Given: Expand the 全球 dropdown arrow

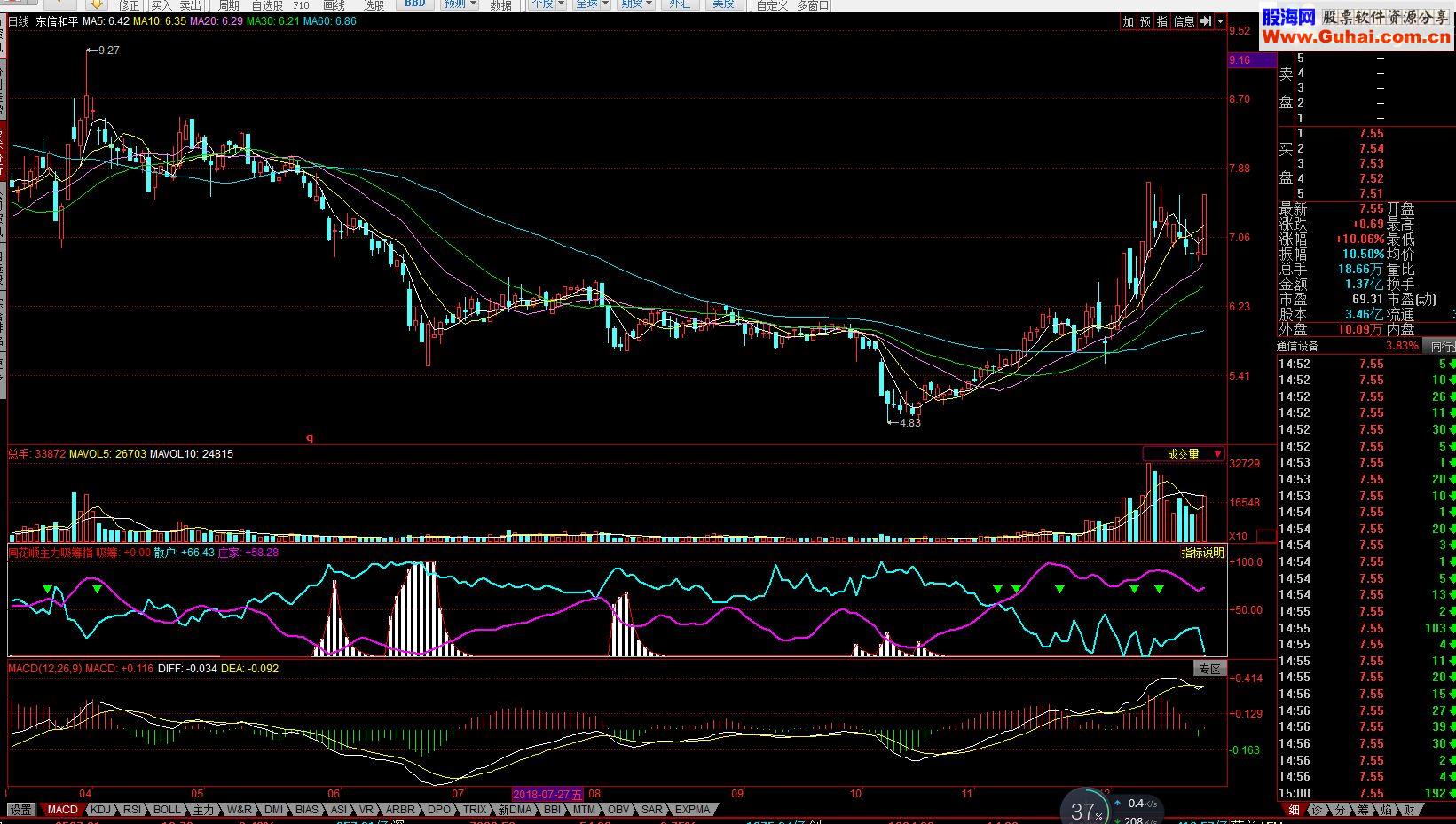Looking at the screenshot, I should point(606,4).
